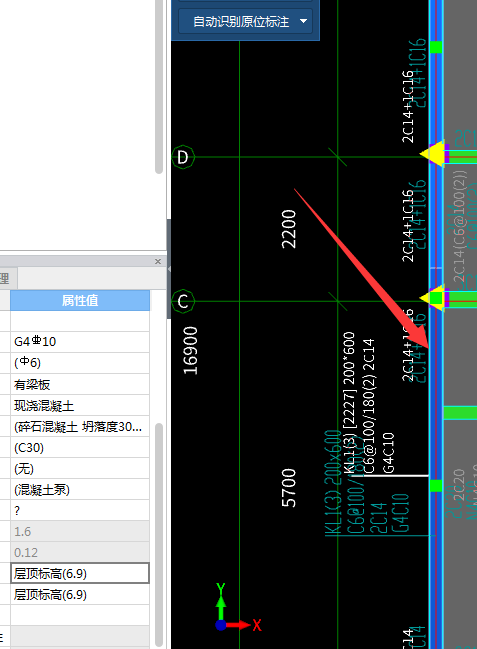Select the 有梁板 property value

80,384
